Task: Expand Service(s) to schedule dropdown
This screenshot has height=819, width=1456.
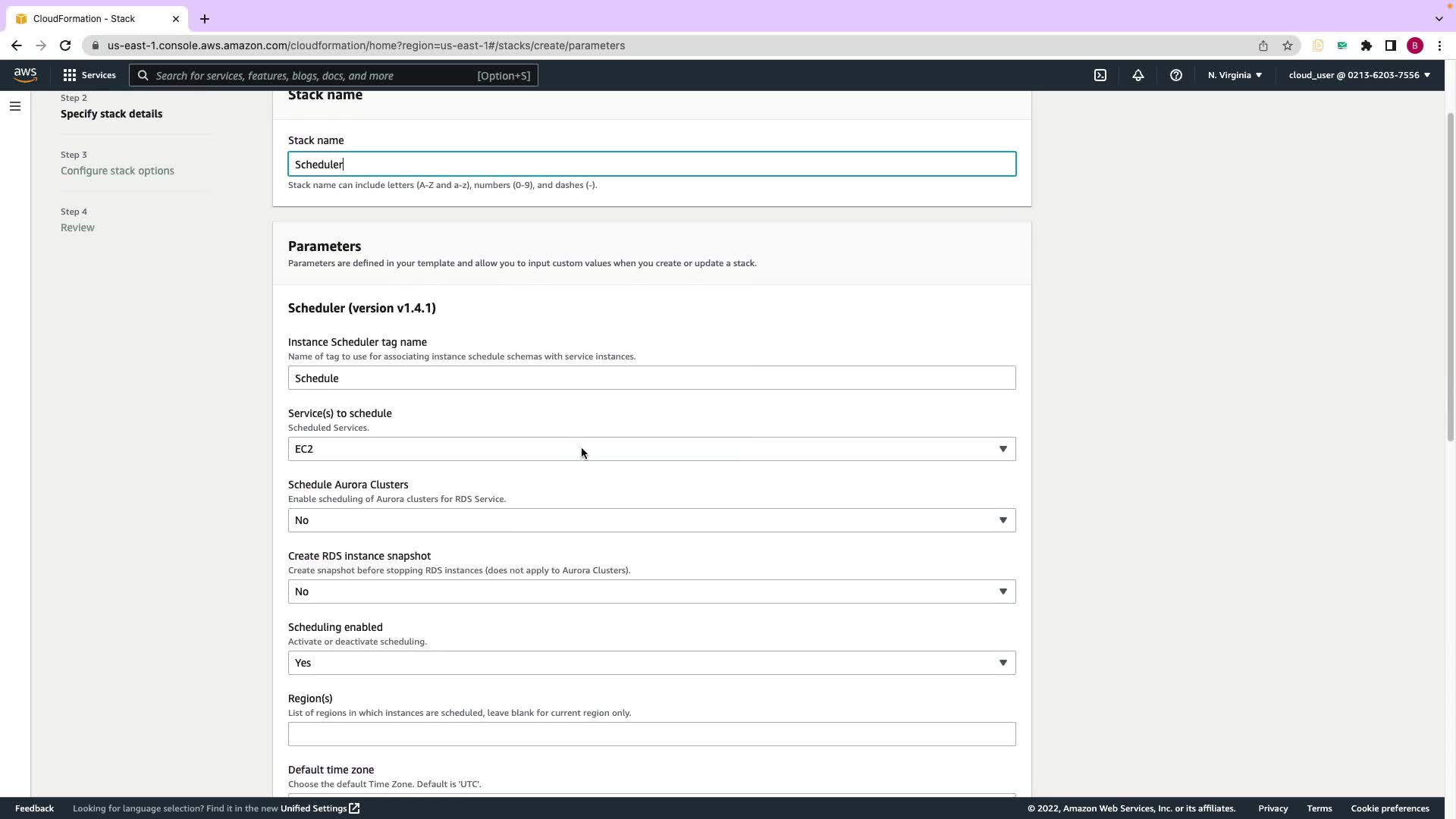Action: (651, 449)
